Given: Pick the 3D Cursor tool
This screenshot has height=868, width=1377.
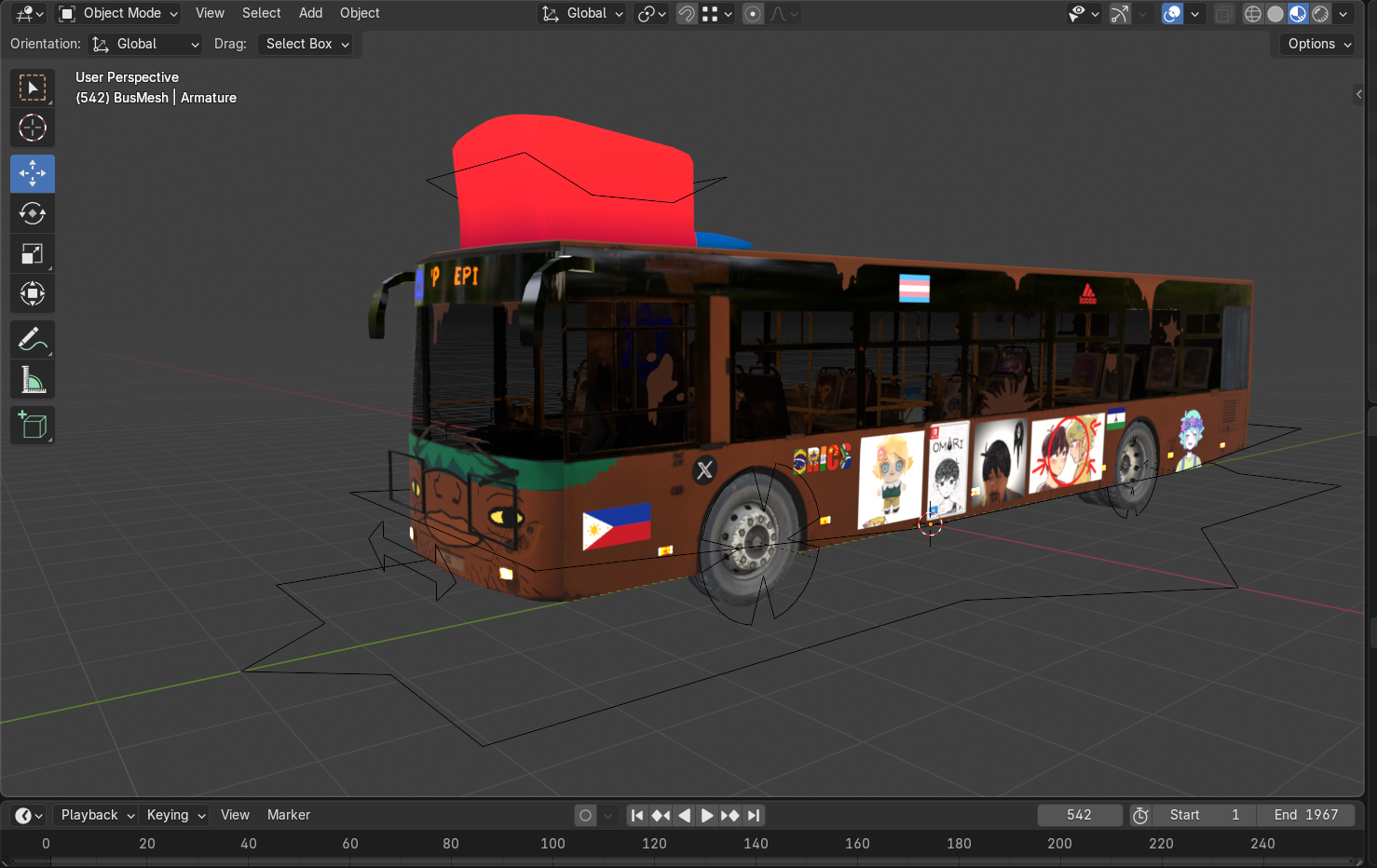Looking at the screenshot, I should point(33,128).
